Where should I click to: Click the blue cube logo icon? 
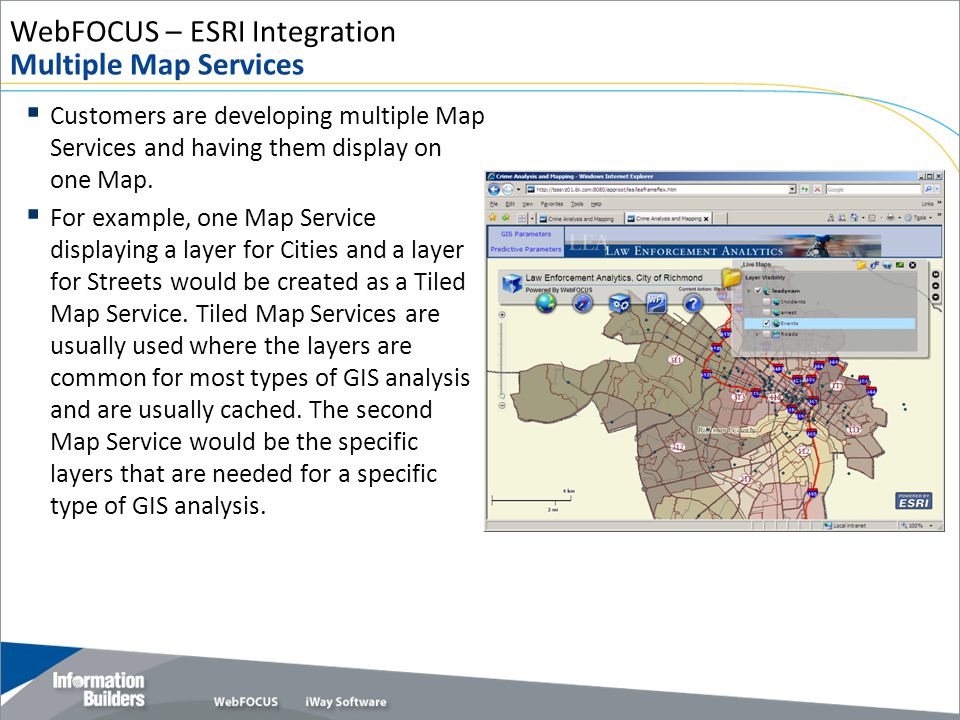pyautogui.click(x=511, y=283)
